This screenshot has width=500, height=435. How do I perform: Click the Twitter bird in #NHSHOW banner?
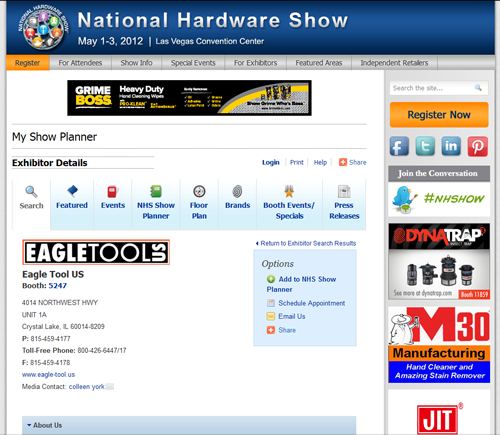[x=404, y=200]
